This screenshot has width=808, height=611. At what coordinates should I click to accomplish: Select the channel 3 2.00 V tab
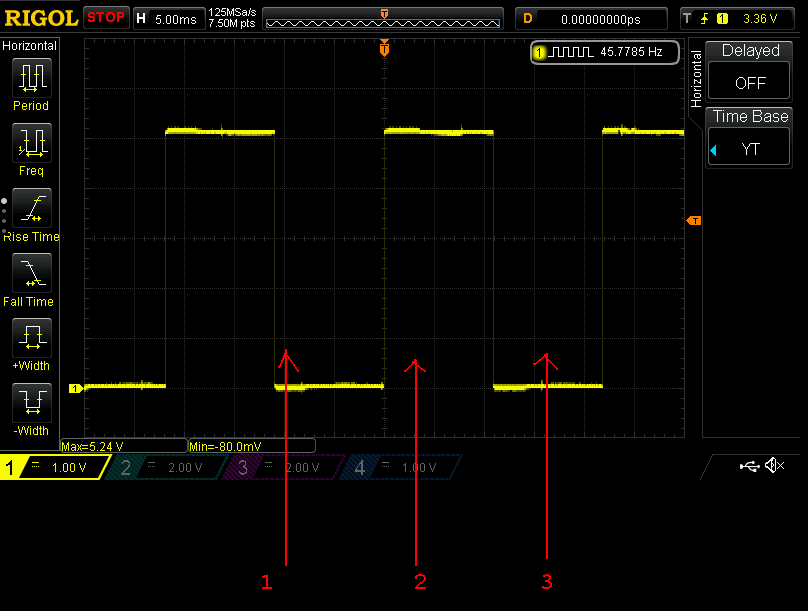click(282, 467)
